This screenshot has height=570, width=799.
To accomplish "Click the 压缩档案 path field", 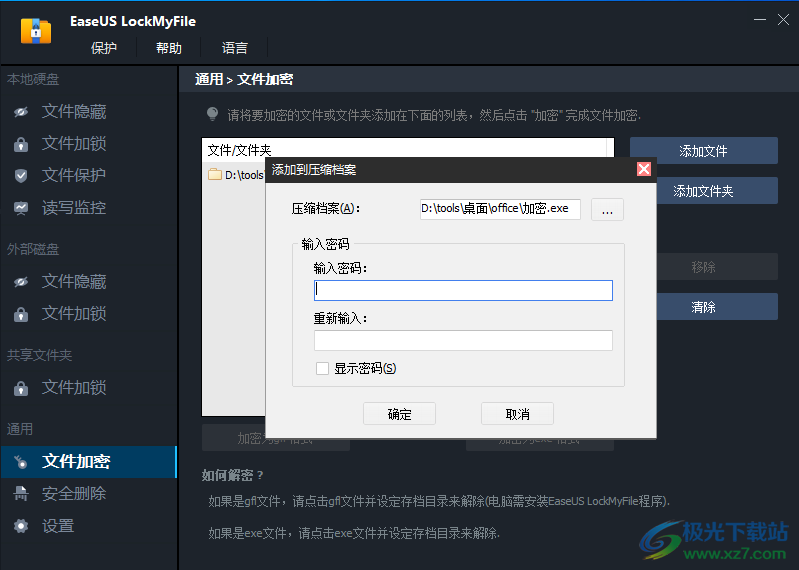I will (x=500, y=209).
